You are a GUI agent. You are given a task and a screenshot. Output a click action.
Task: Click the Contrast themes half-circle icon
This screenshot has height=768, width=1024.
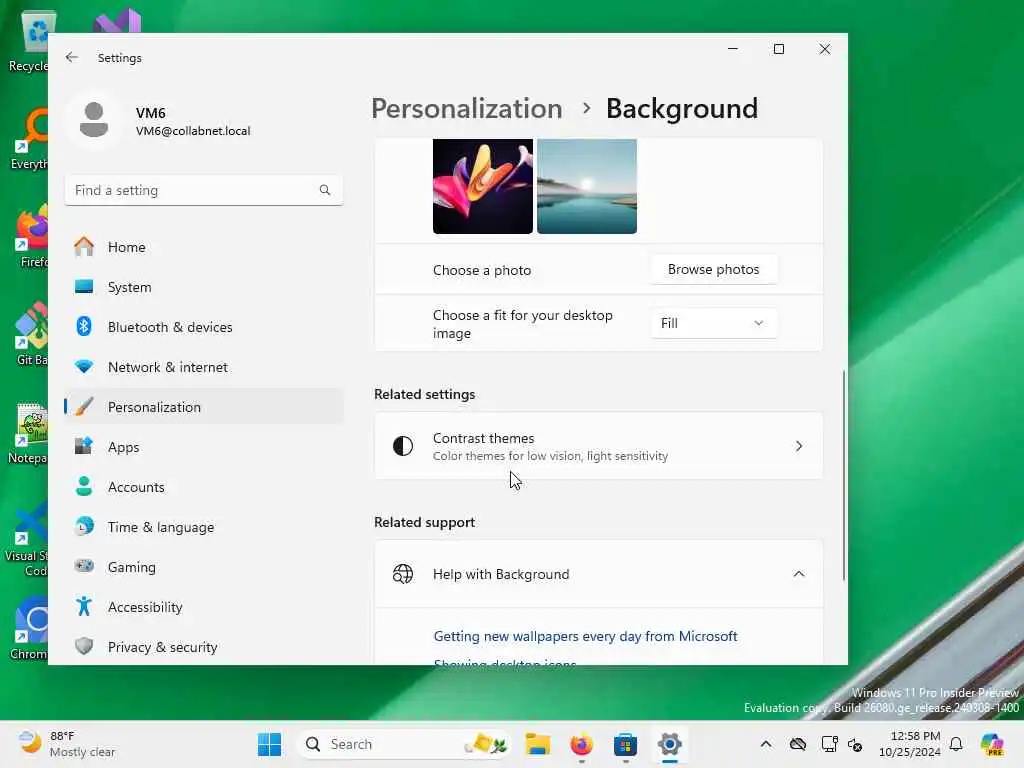tap(403, 447)
